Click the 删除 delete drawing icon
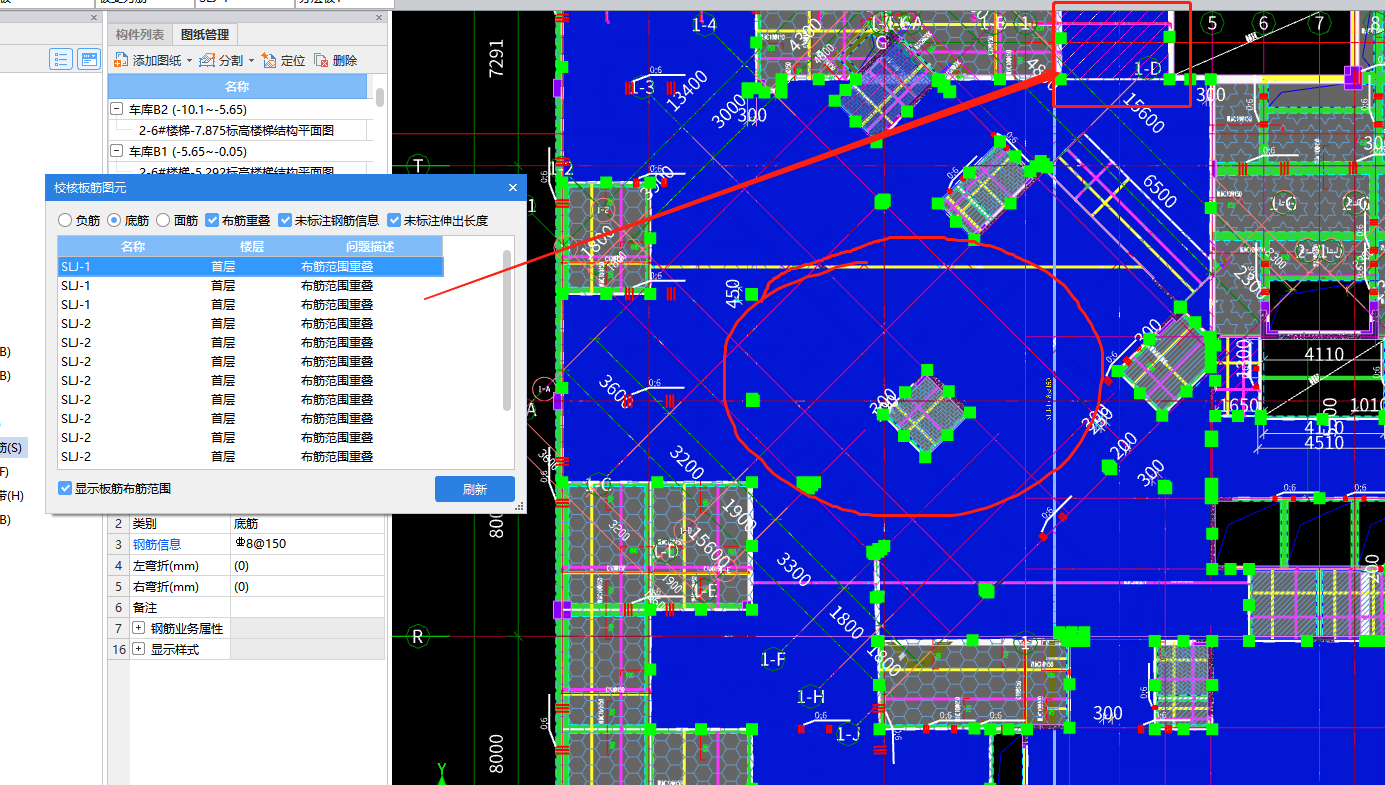1385x785 pixels. pos(321,60)
